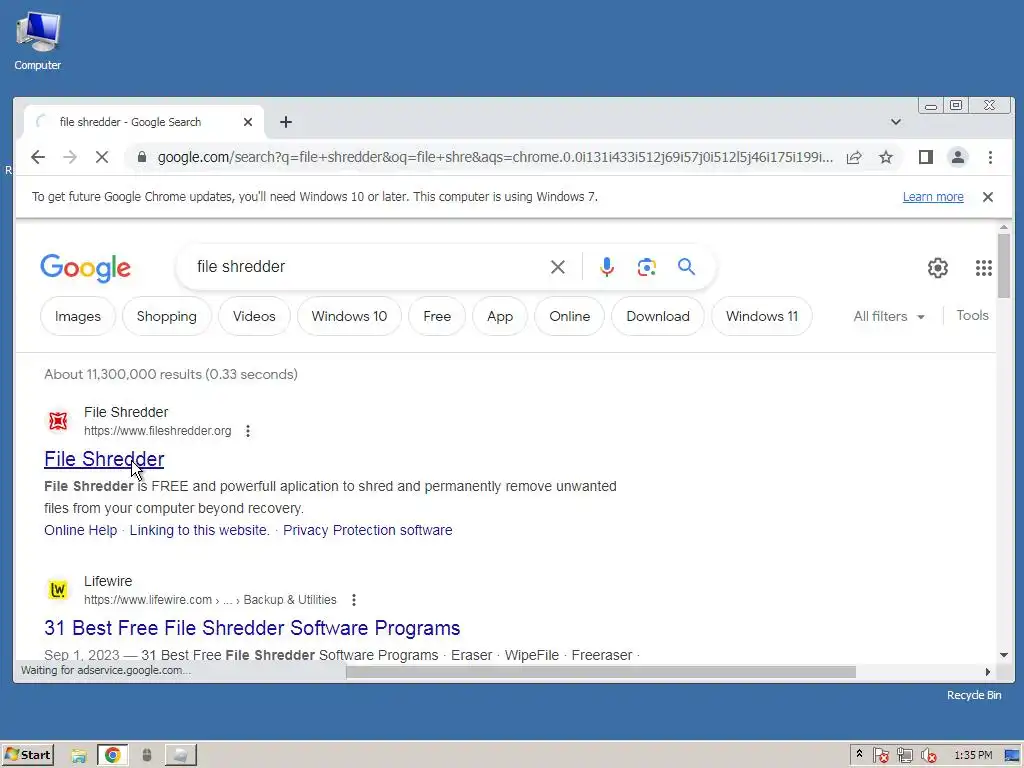Open the search Tools button
Viewport: 1024px width, 768px height.
click(x=972, y=315)
